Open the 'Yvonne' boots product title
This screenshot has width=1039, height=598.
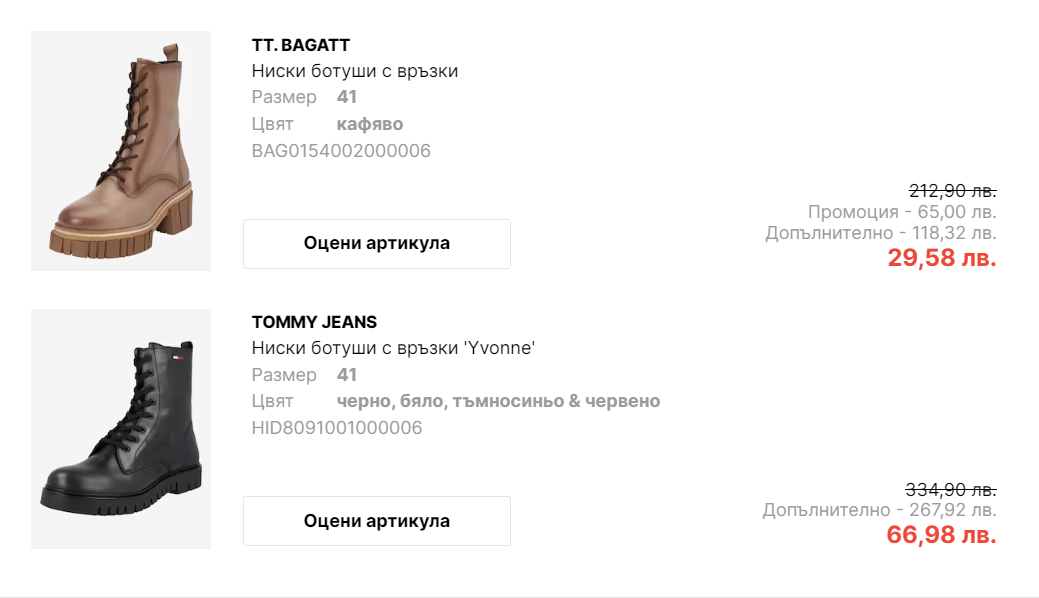[393, 348]
